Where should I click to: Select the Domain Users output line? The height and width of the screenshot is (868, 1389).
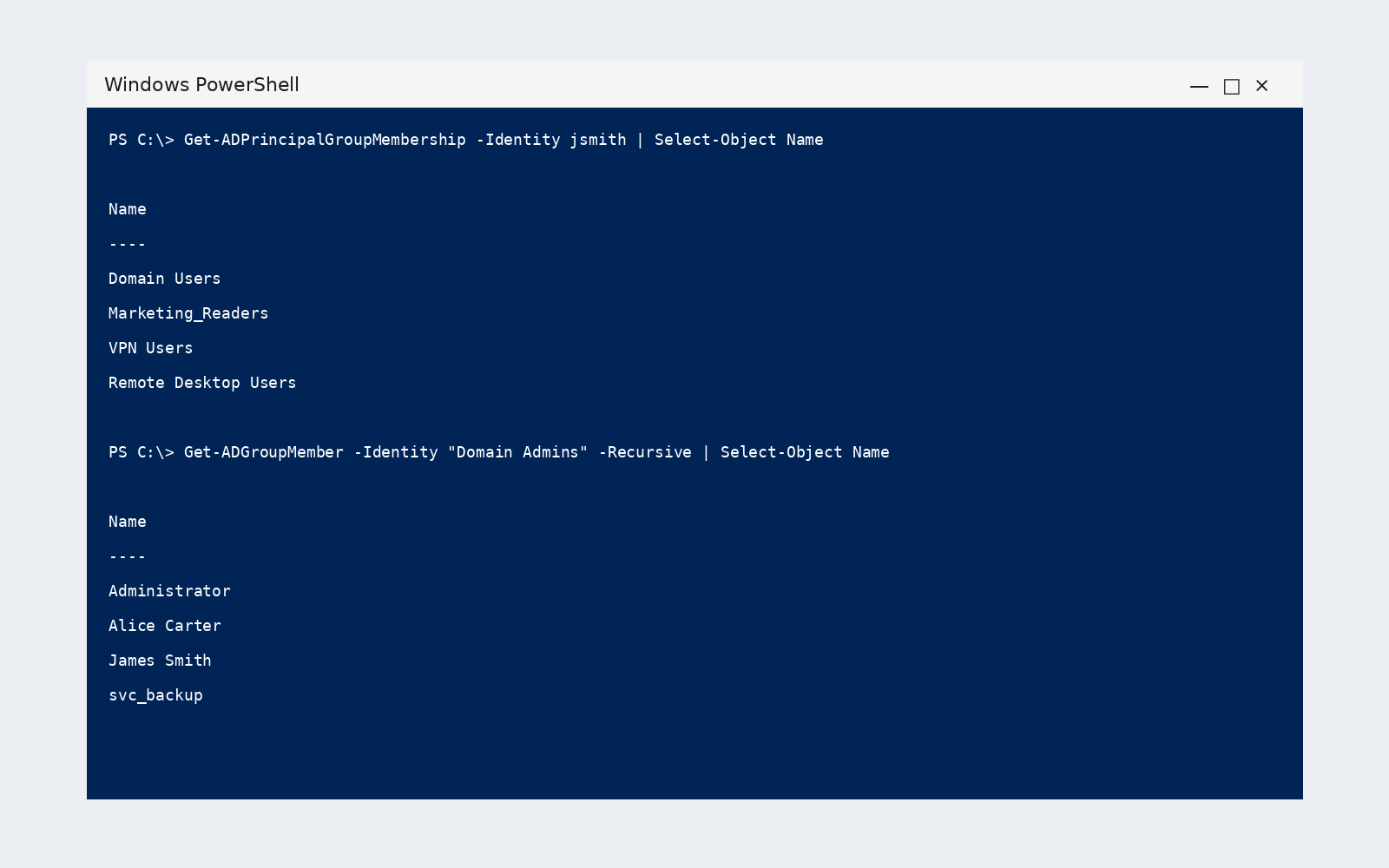(165, 279)
